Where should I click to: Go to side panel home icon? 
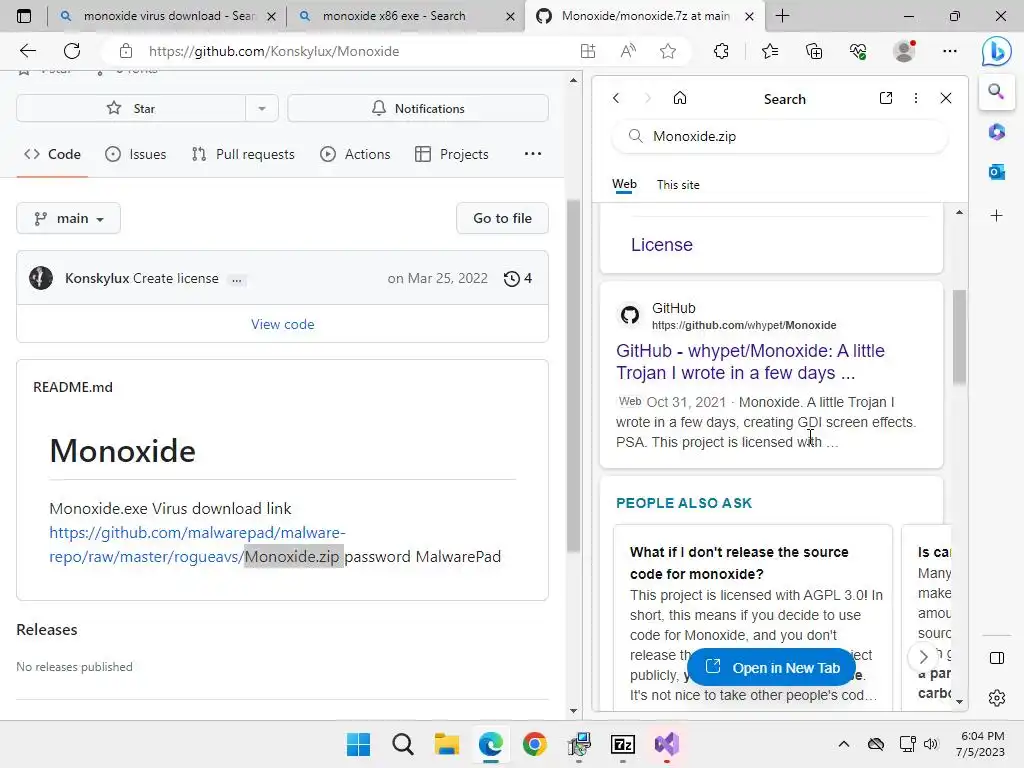(x=680, y=98)
